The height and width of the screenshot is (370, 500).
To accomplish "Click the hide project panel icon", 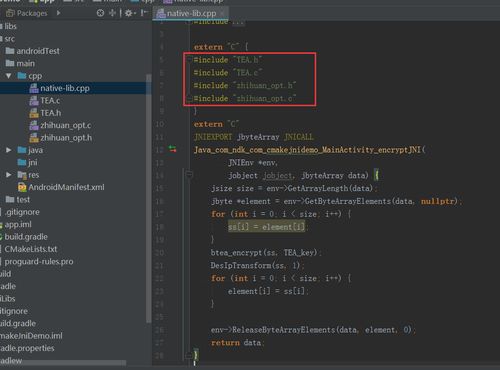I will coord(144,13).
